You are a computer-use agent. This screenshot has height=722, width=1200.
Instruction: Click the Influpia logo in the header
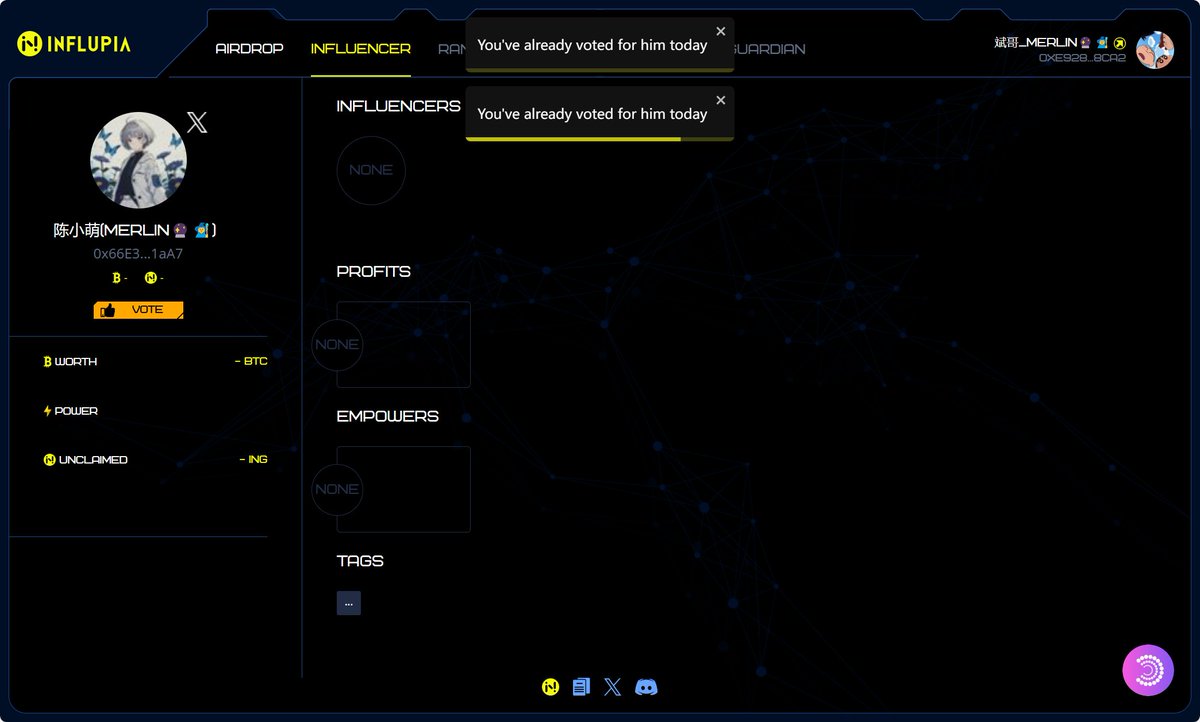point(73,44)
